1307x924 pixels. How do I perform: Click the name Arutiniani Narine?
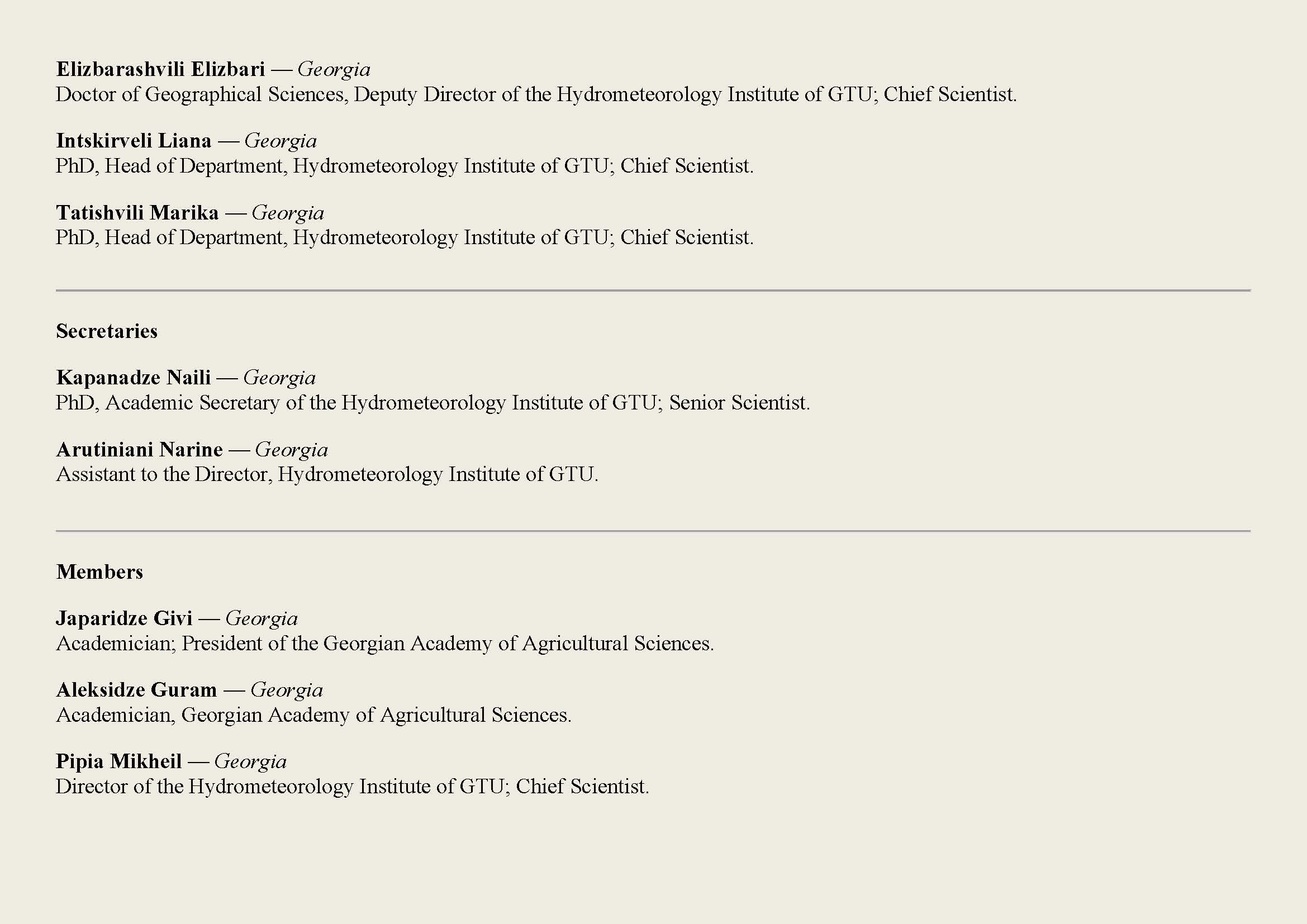[140, 450]
